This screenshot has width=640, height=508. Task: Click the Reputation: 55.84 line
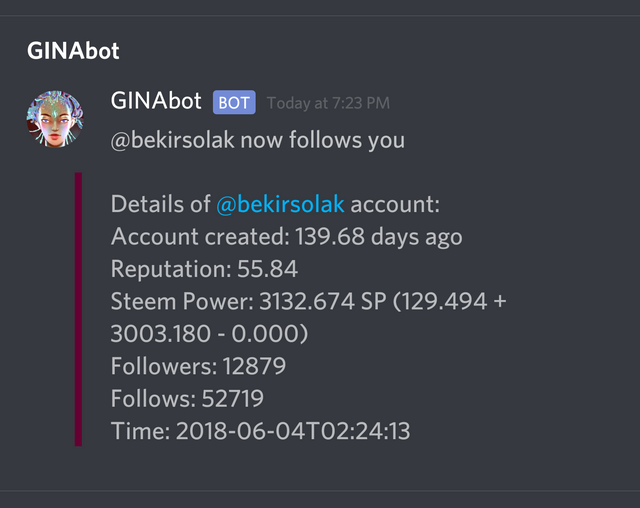pos(204,269)
